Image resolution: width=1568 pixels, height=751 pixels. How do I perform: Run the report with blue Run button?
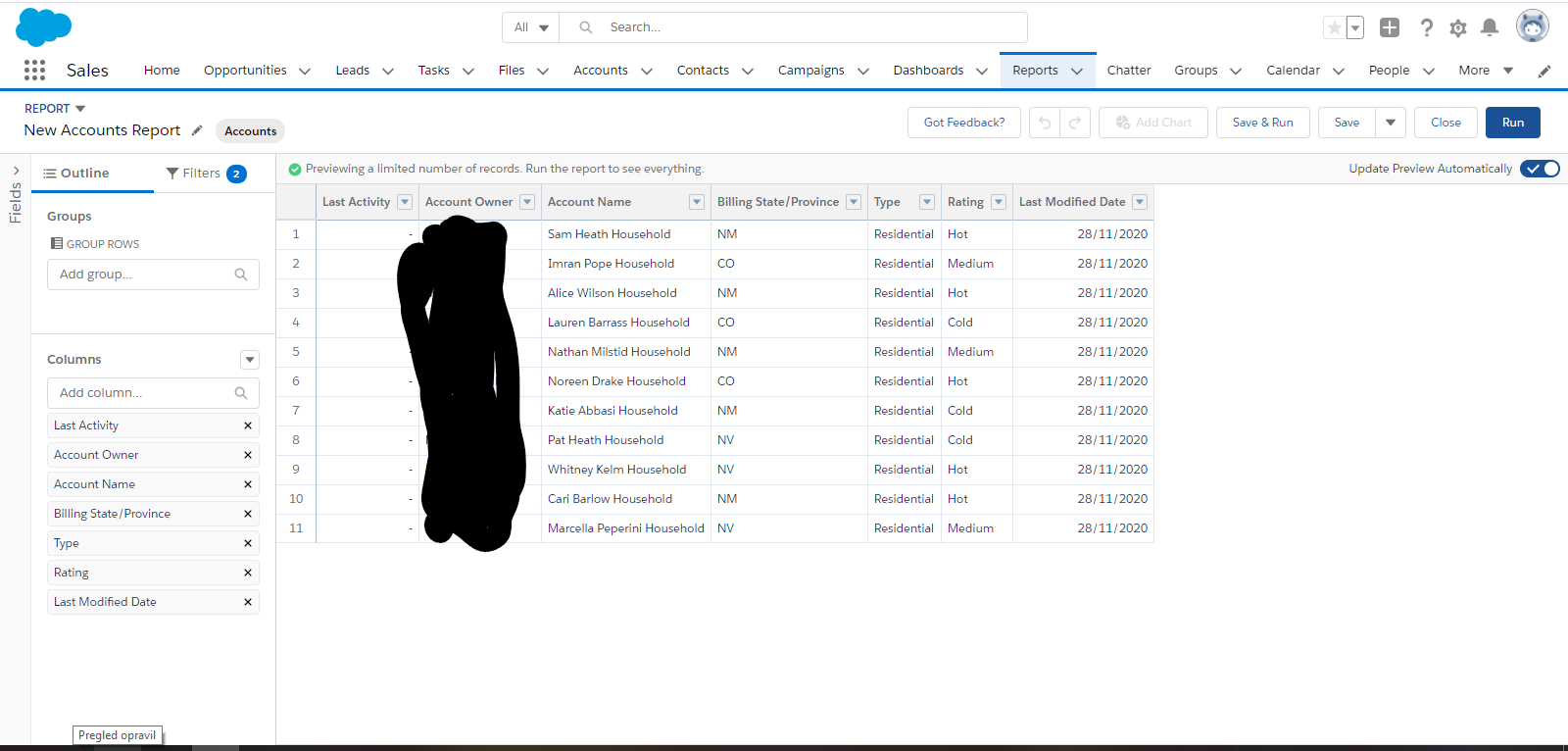click(x=1513, y=123)
